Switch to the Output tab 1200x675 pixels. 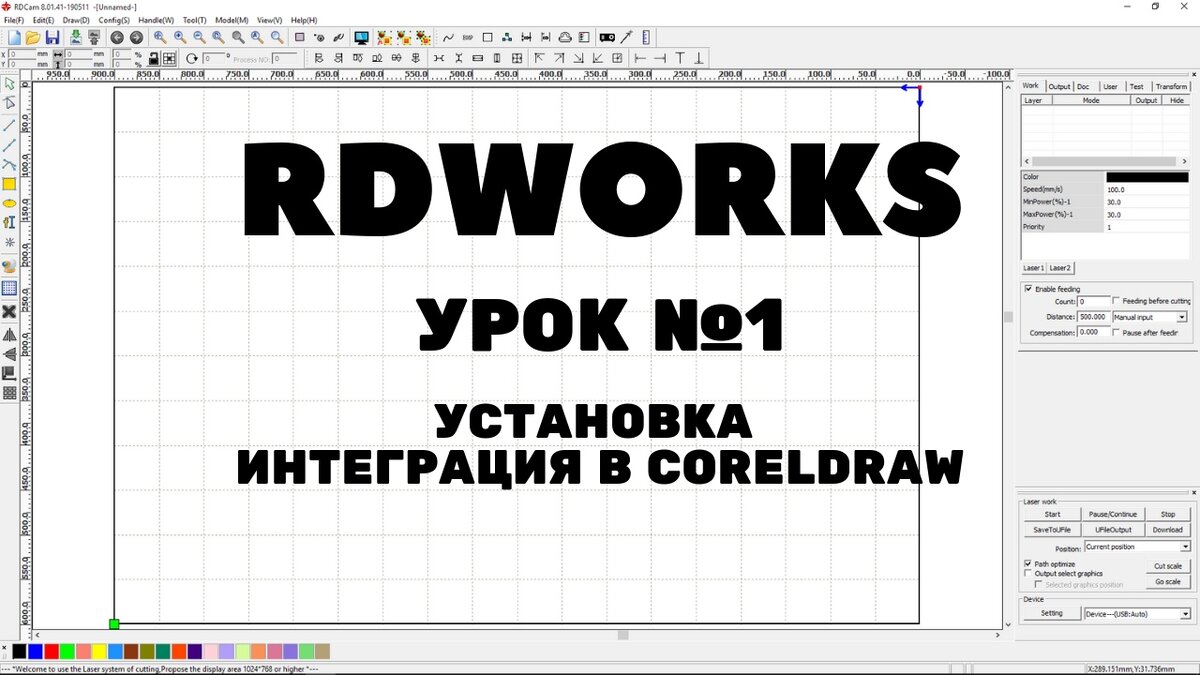pyautogui.click(x=1059, y=87)
